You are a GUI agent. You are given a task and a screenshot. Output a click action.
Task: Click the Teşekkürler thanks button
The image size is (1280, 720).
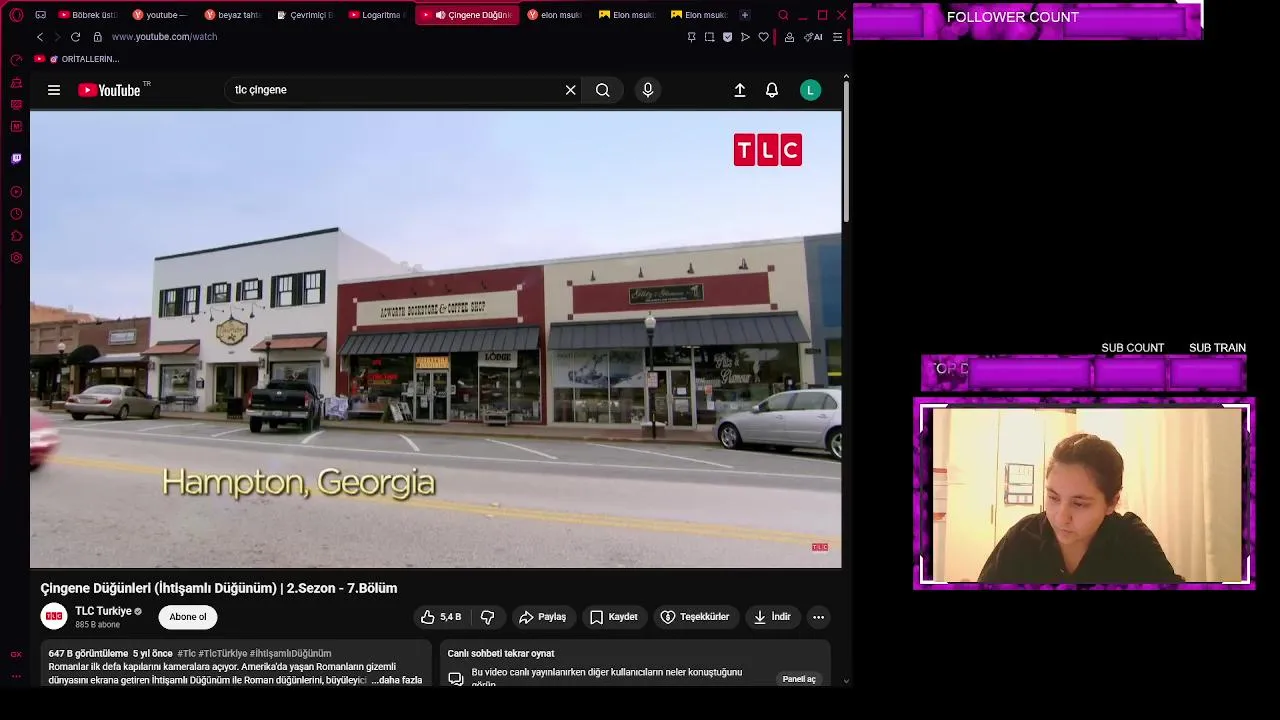[x=695, y=617]
